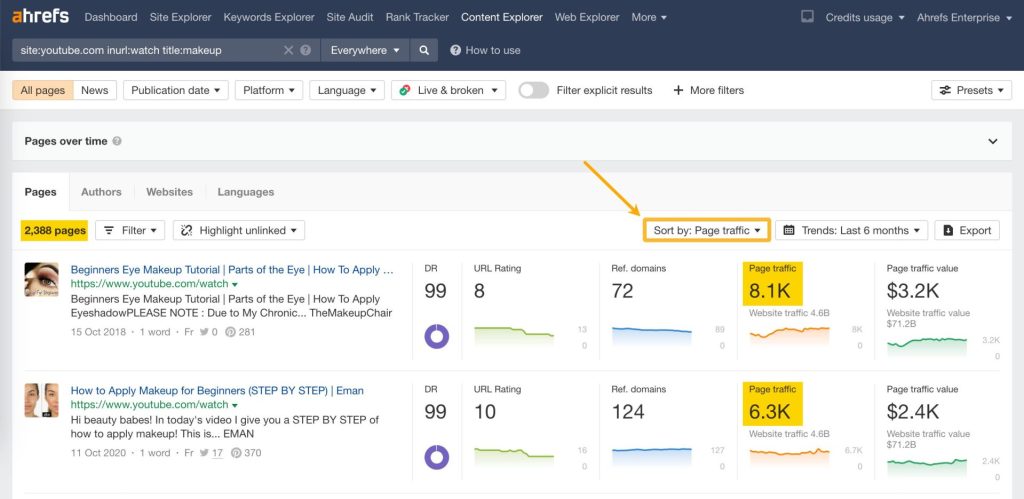Click Page traffic value 6.3K

point(770,411)
